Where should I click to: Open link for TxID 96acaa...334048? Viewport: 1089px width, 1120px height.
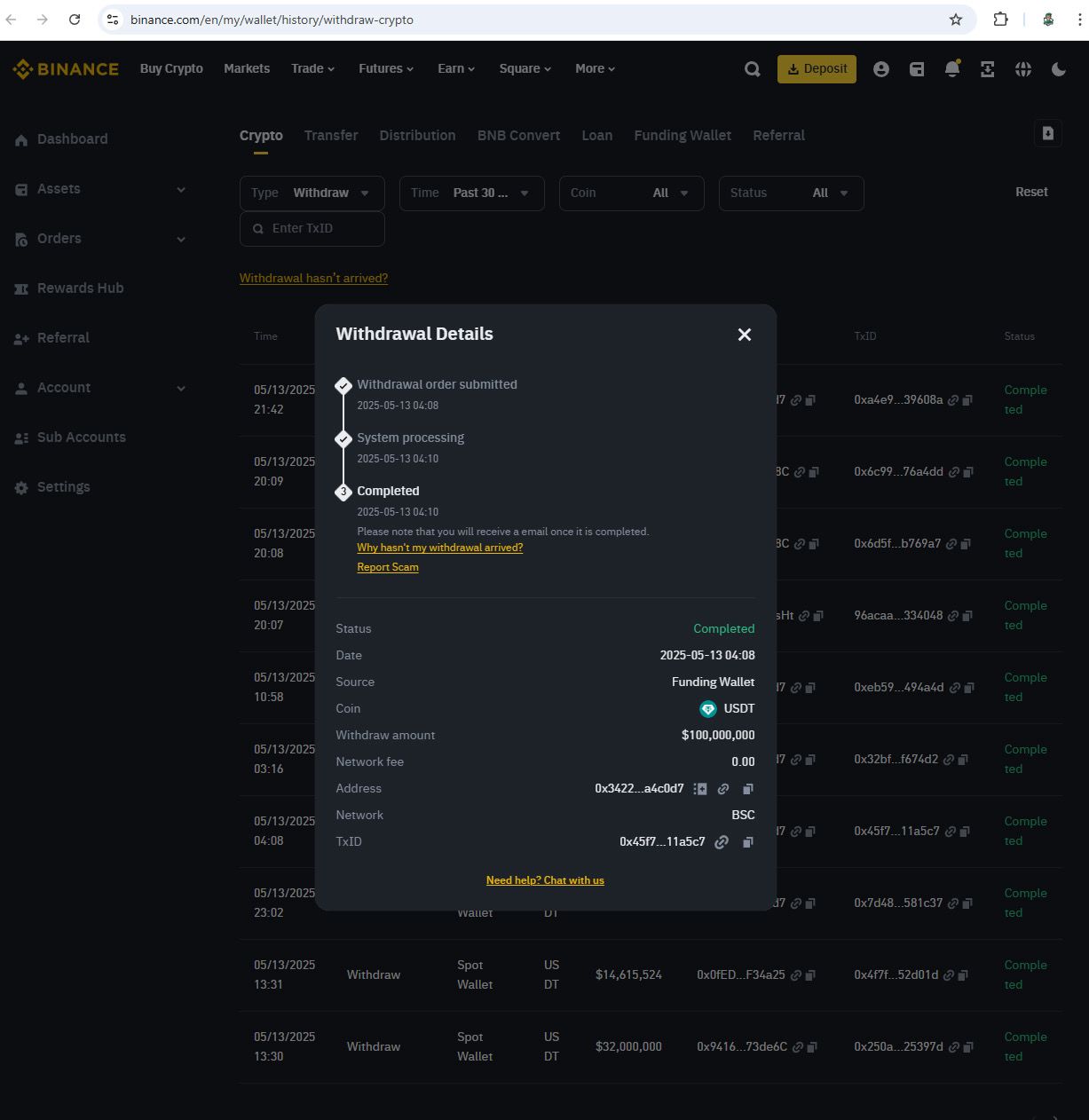click(953, 616)
